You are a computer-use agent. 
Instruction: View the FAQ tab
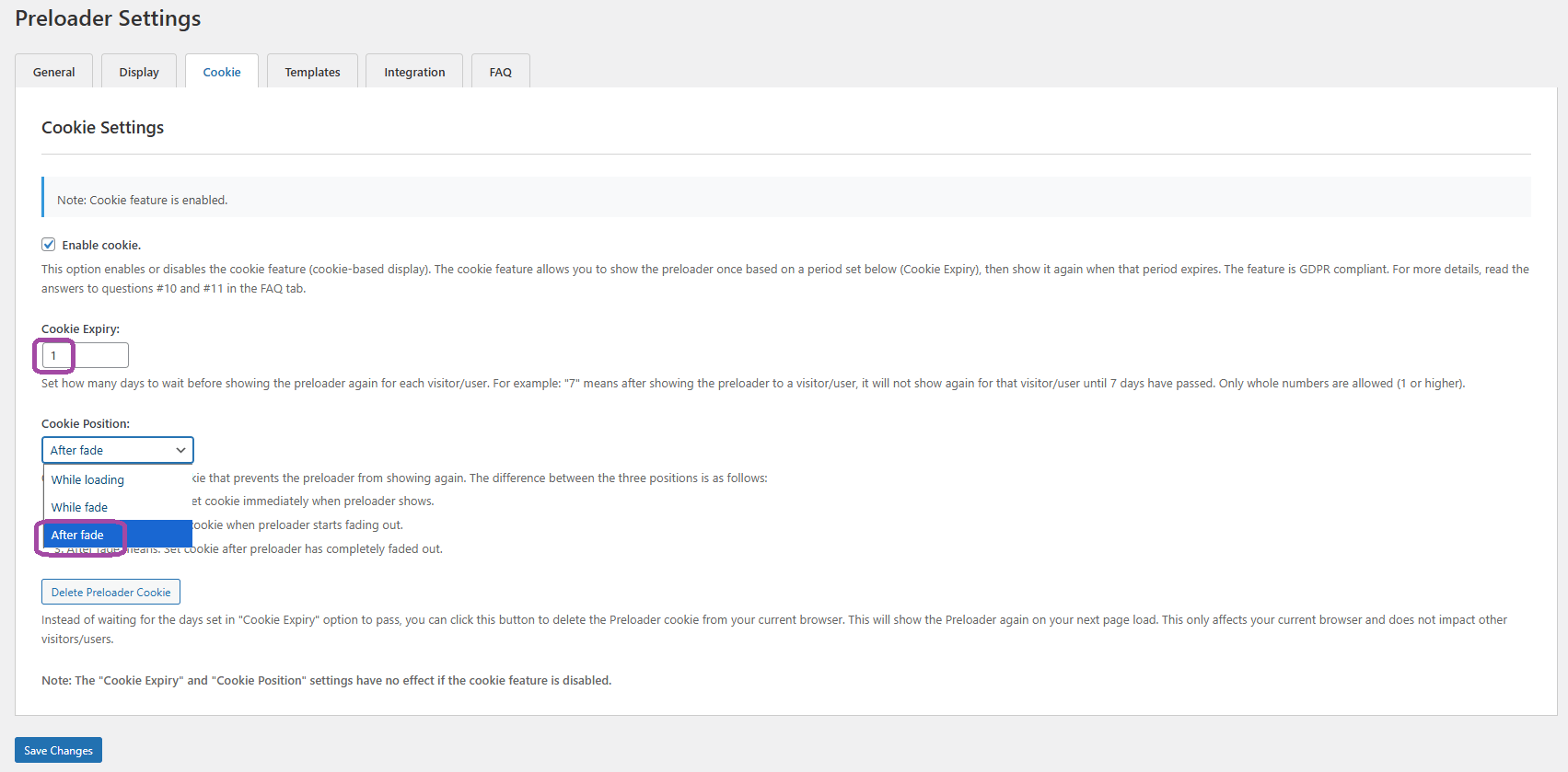tap(500, 72)
